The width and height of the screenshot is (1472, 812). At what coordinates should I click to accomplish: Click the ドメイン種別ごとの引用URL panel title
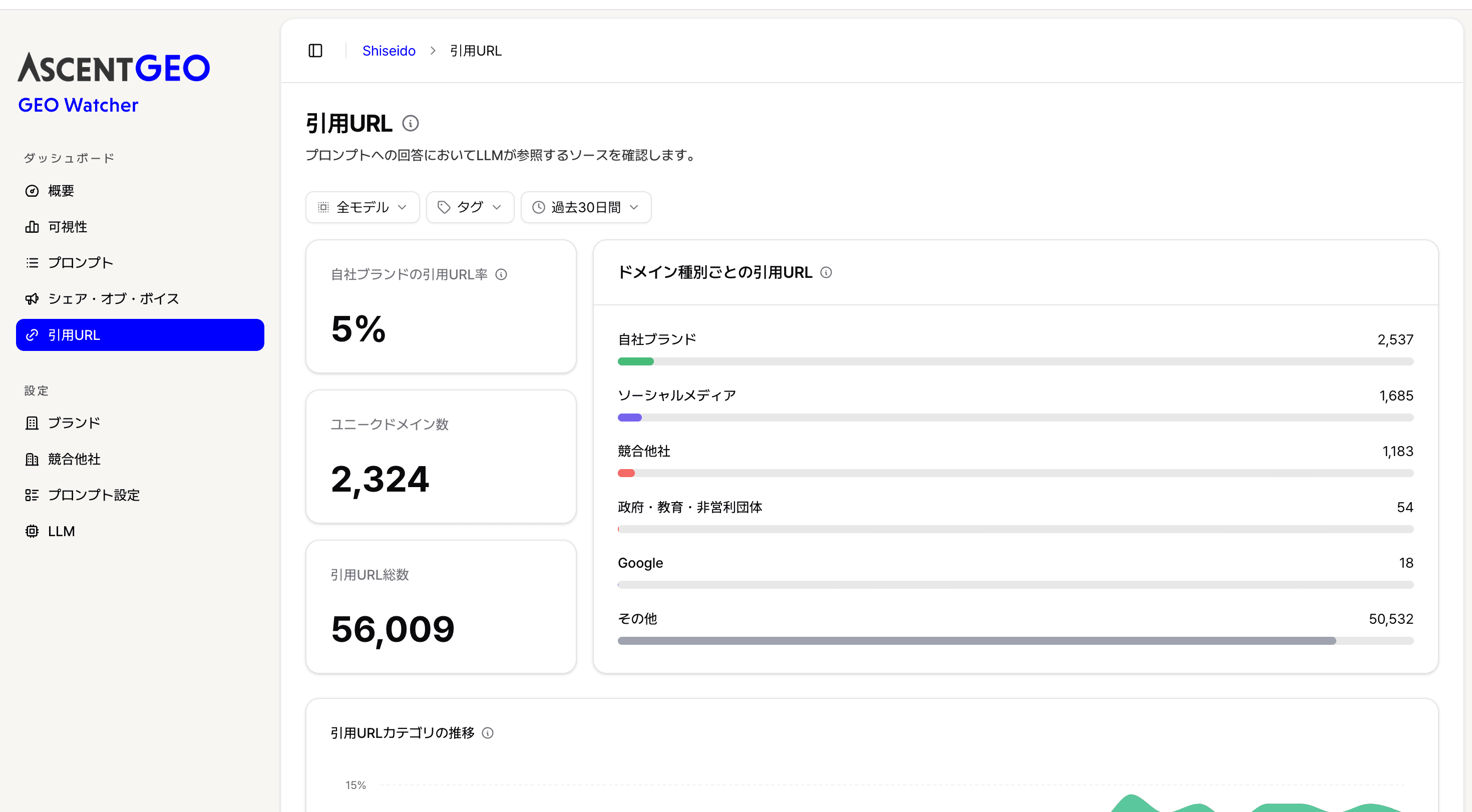pyautogui.click(x=715, y=272)
